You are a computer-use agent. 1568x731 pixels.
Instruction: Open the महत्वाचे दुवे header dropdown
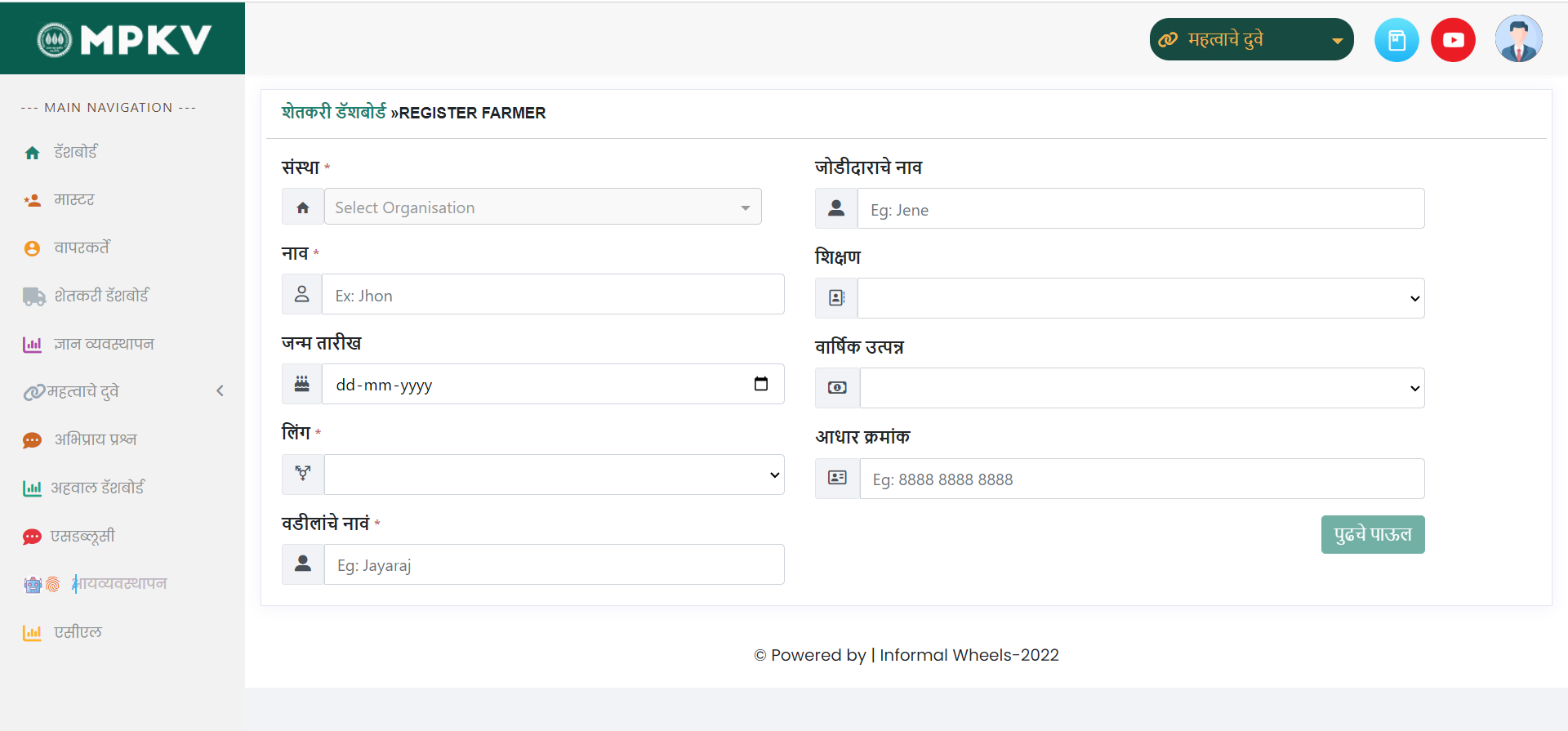(1251, 39)
